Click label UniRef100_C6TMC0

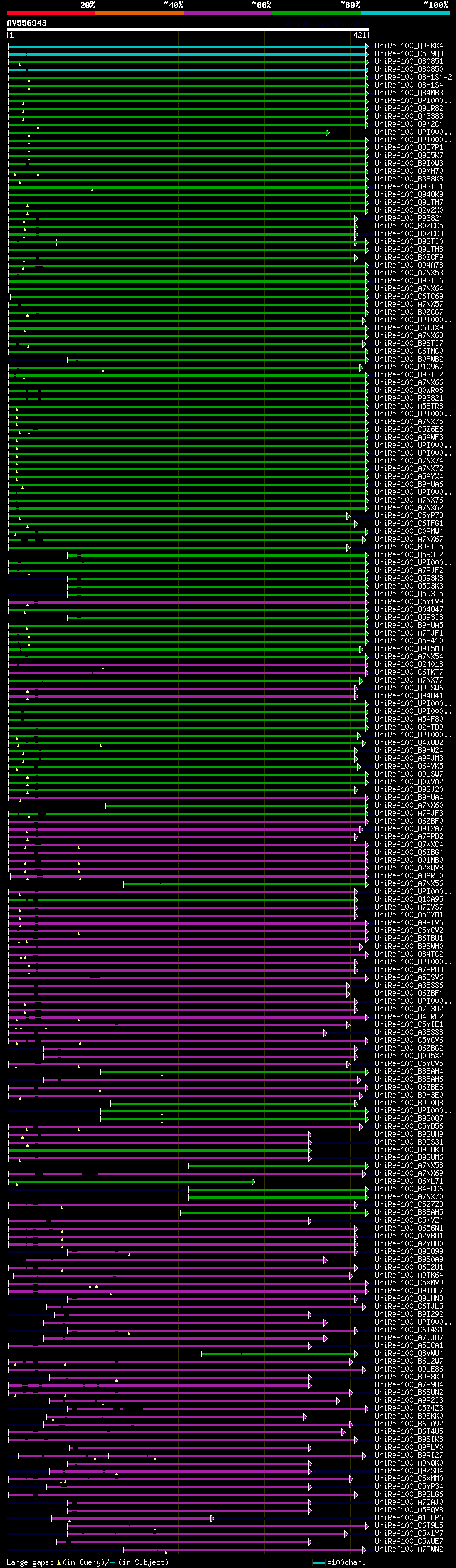point(409,351)
